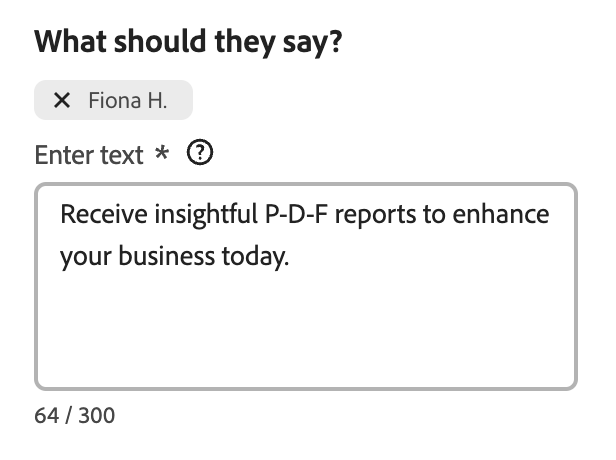Screen dimensions: 616x460
Task: Click the word 'your' in the script
Action: (x=80, y=256)
